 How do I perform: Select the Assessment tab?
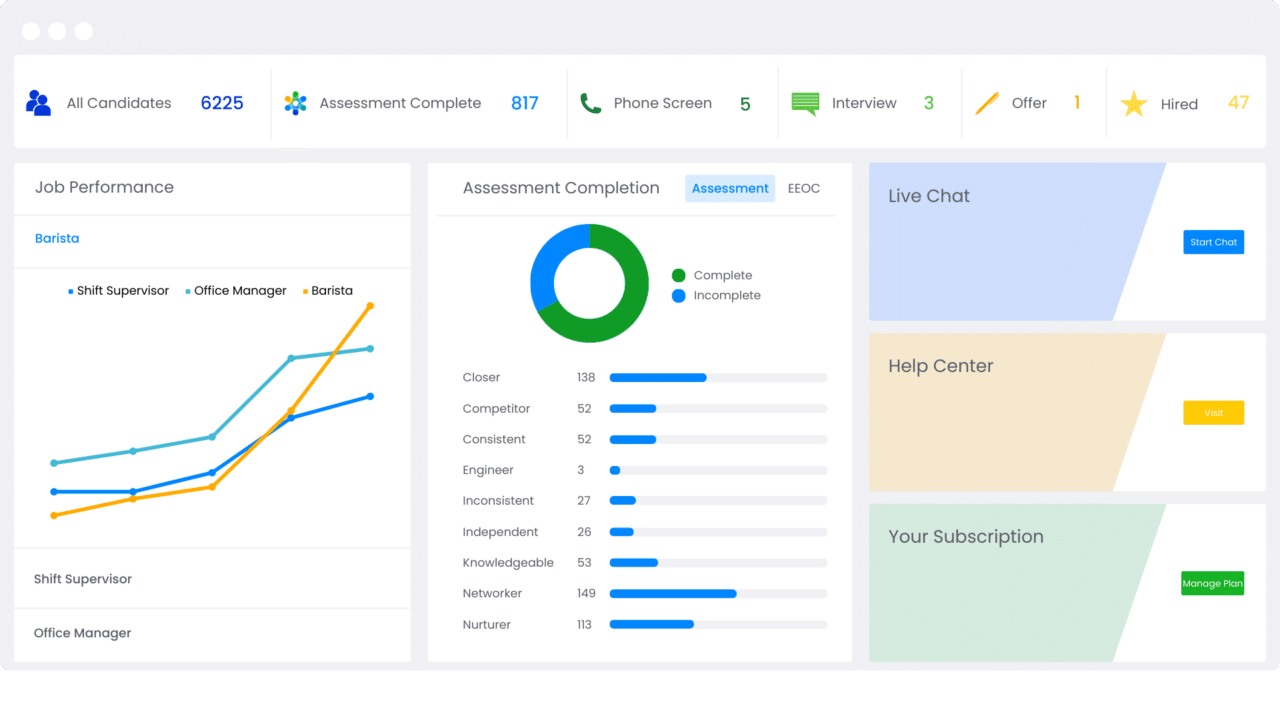[x=730, y=188]
